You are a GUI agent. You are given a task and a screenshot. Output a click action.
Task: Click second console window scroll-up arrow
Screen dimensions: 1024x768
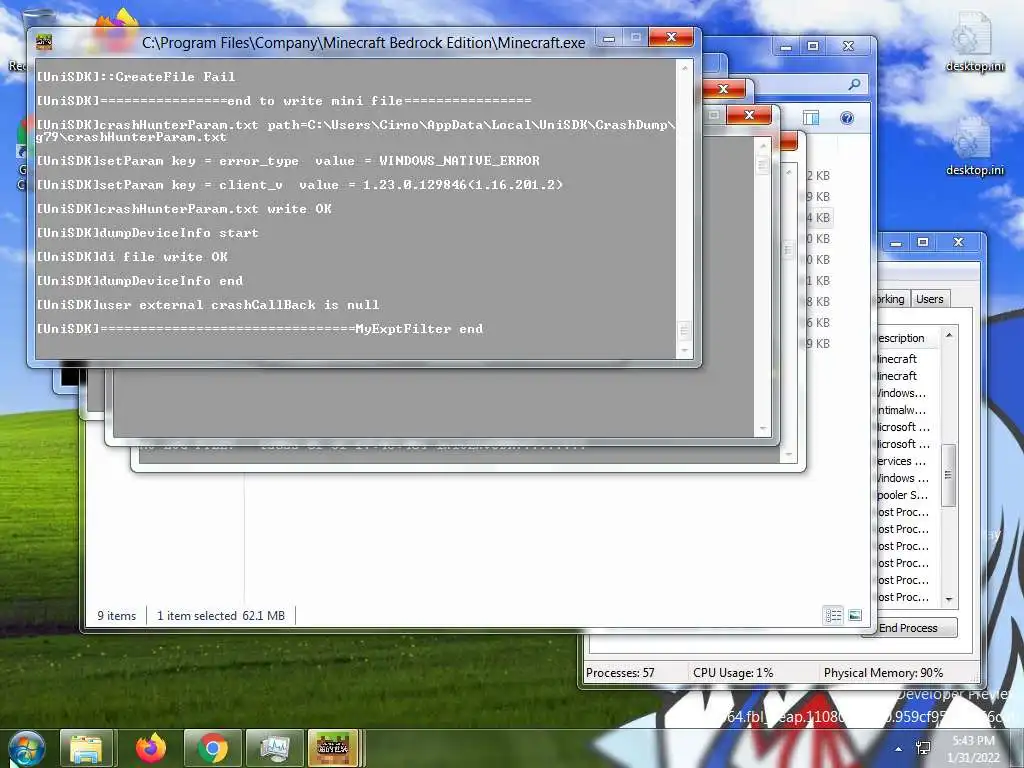[762, 146]
